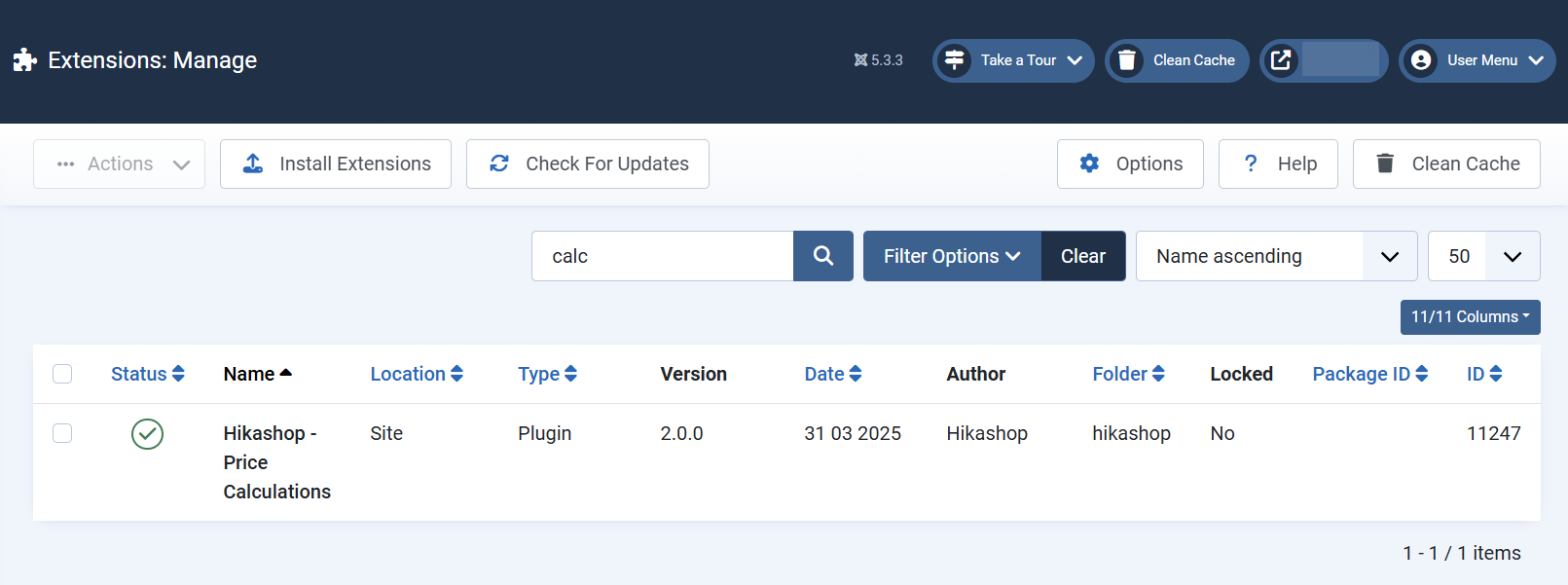This screenshot has width=1568, height=585.
Task: Toggle the select-all checkbox in table header
Action: pos(62,374)
